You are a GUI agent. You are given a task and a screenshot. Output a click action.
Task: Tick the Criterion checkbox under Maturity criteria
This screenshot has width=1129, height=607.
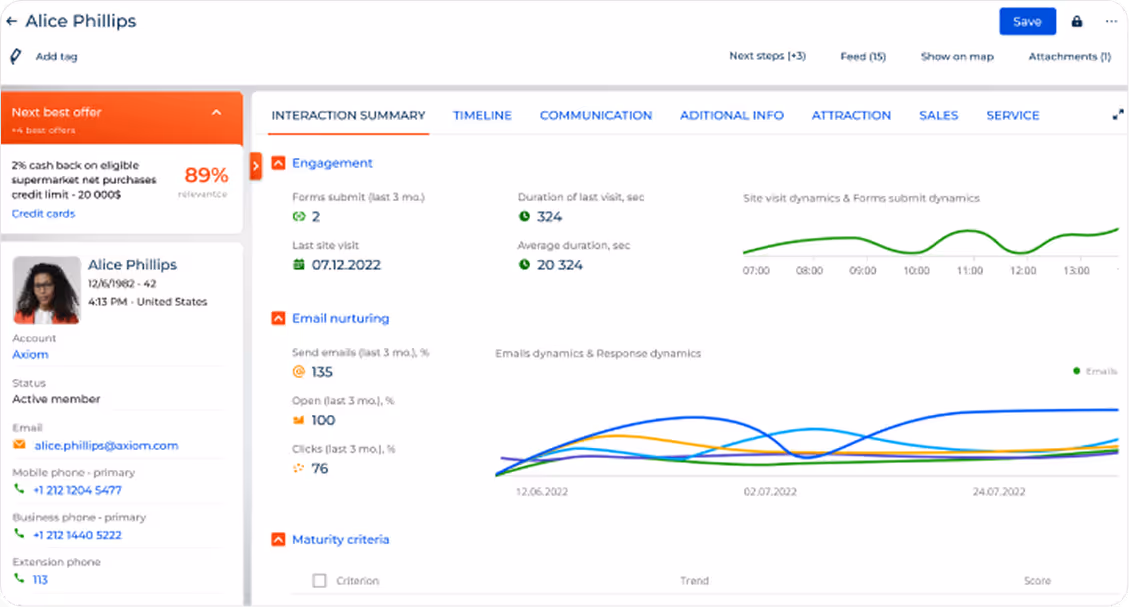pyautogui.click(x=319, y=580)
